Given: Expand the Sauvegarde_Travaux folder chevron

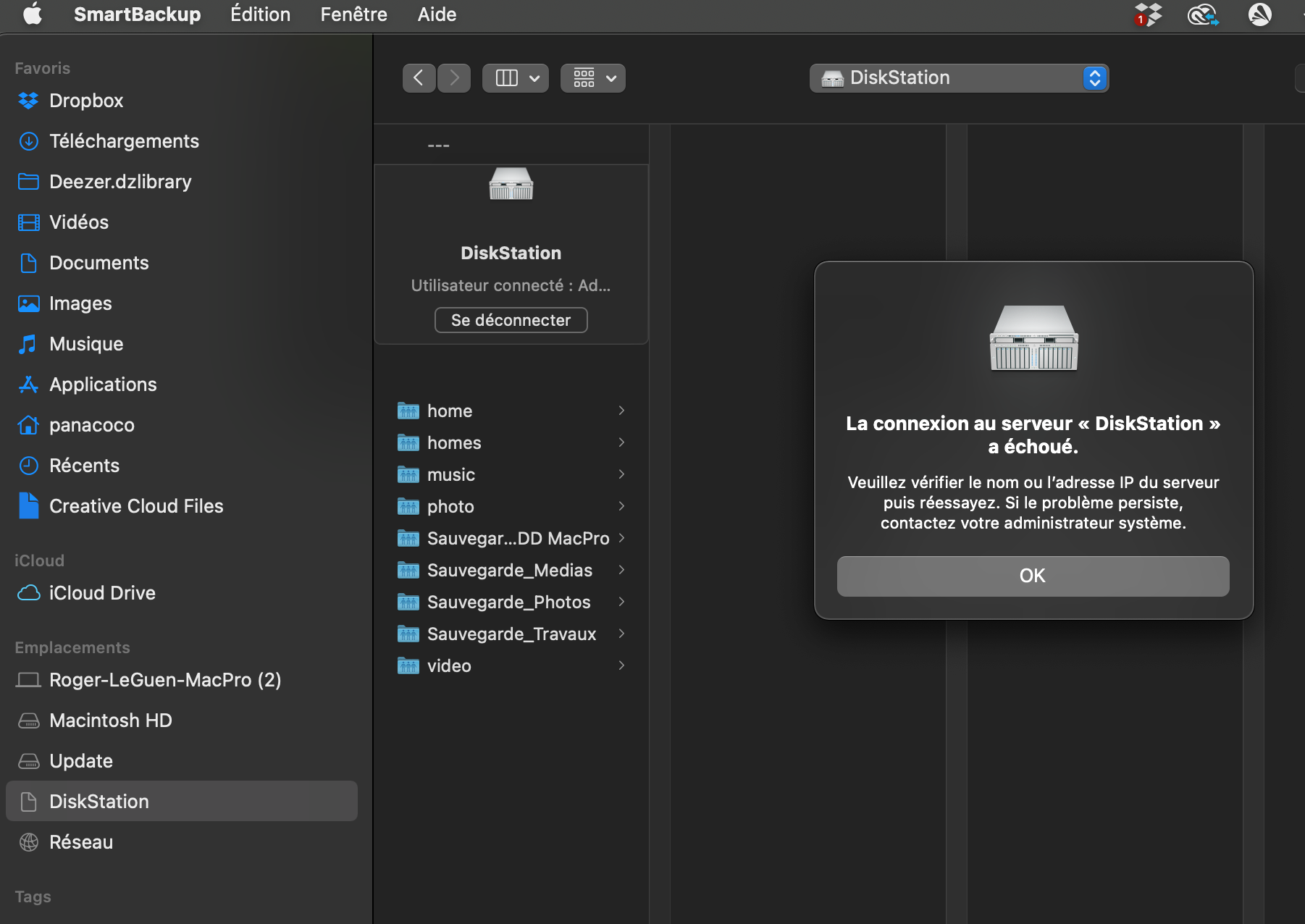Looking at the screenshot, I should (621, 634).
